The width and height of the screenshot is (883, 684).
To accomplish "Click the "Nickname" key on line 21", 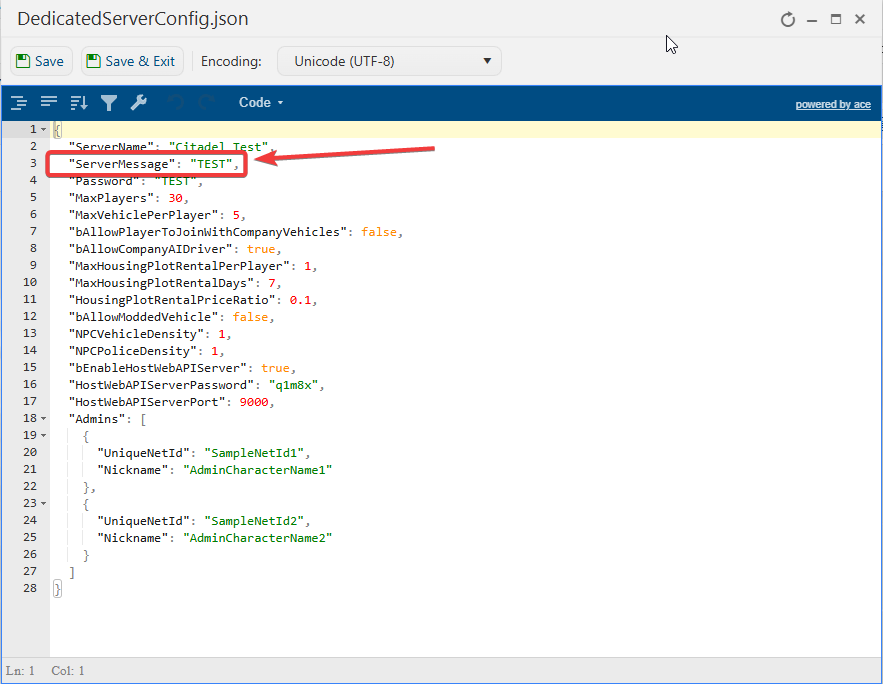I will tap(132, 470).
